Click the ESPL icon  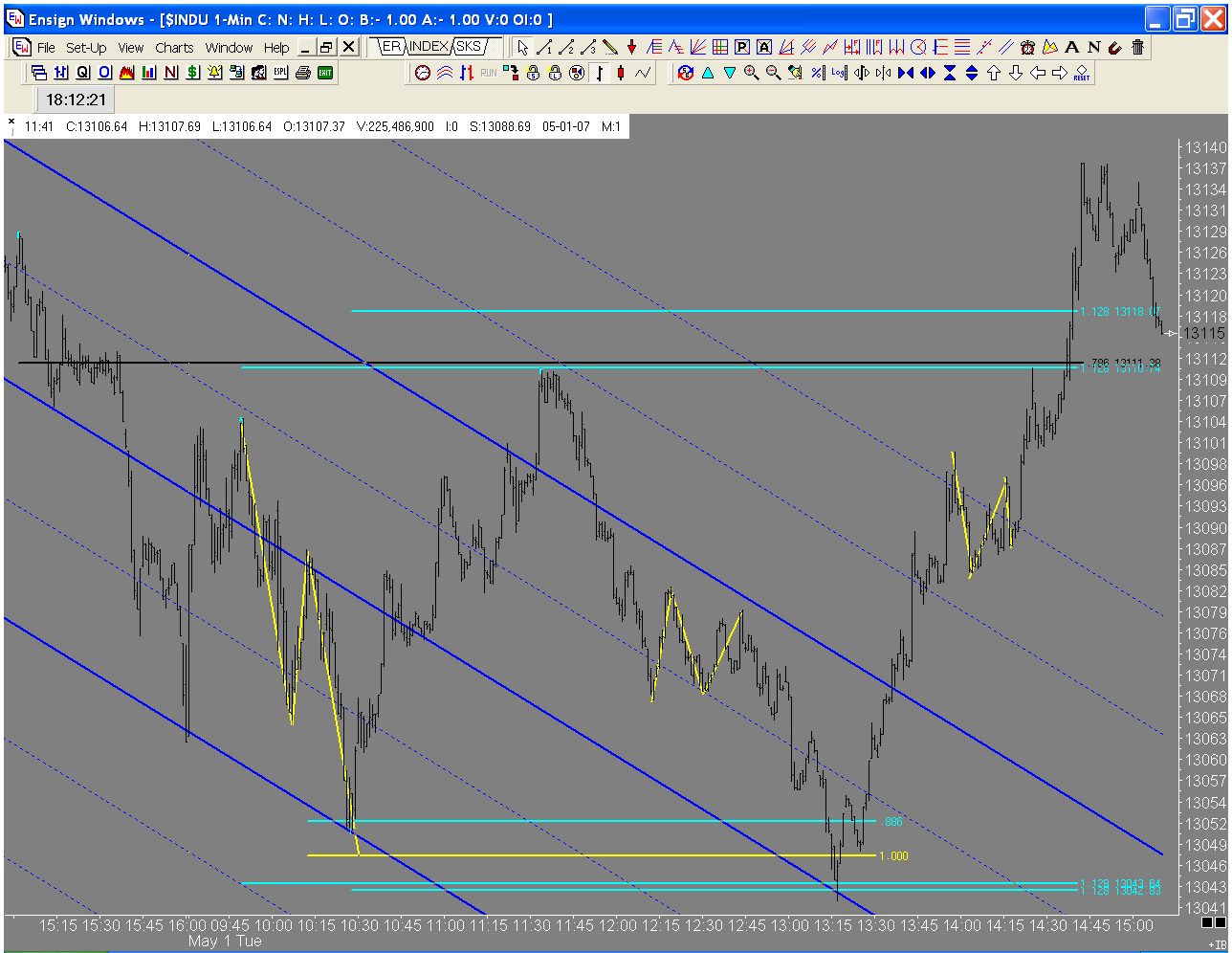pyautogui.click(x=280, y=73)
